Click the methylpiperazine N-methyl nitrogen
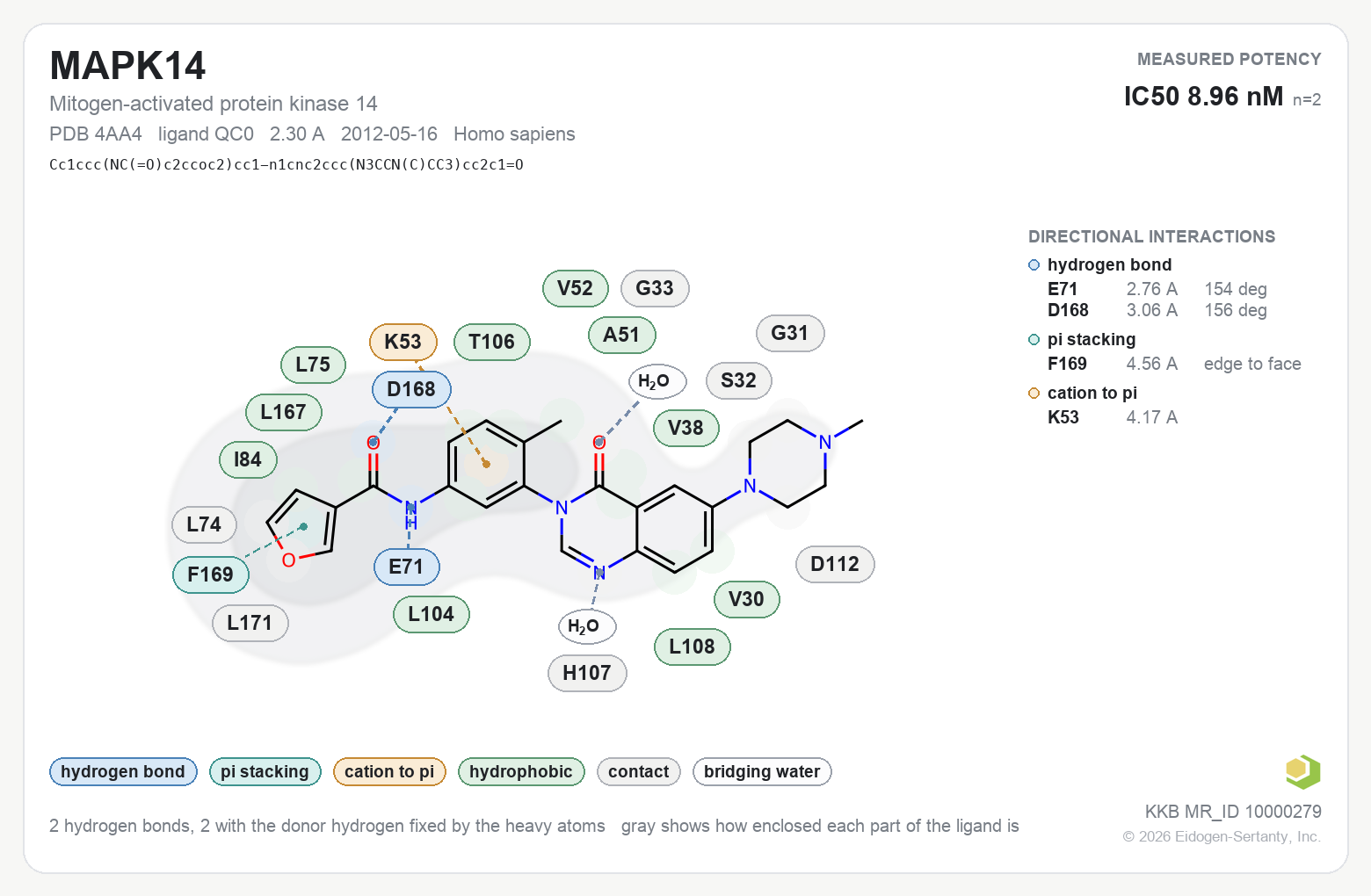 (825, 443)
